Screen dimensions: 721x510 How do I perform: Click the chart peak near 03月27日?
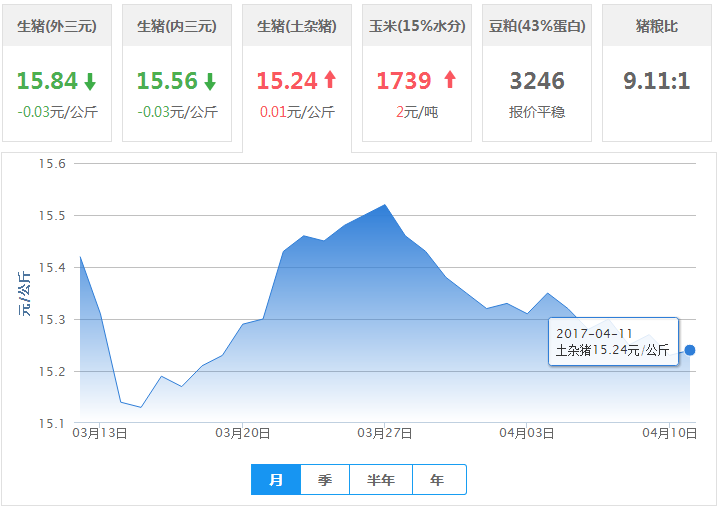(x=385, y=205)
